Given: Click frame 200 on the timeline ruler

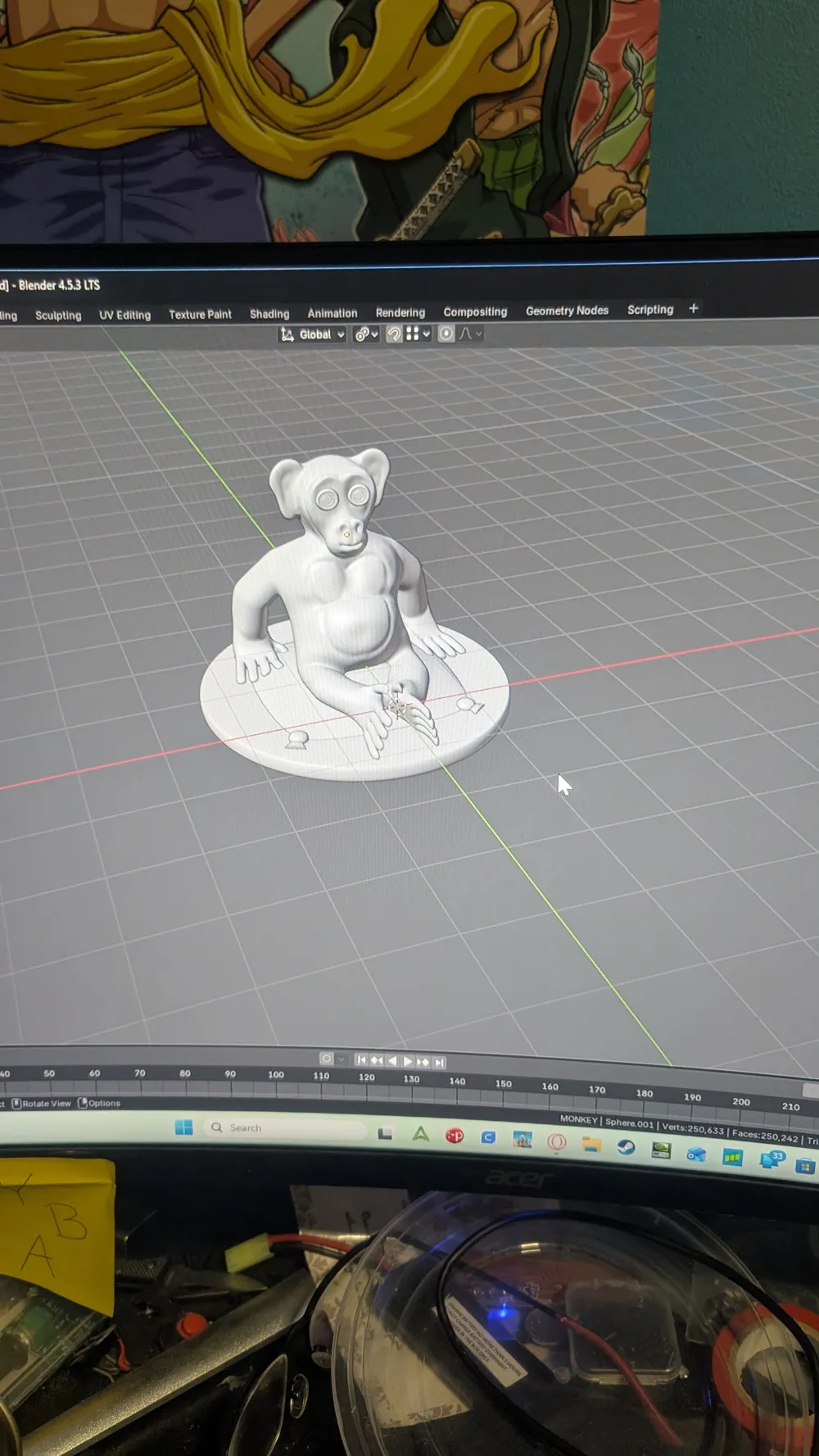Looking at the screenshot, I should (x=741, y=1101).
